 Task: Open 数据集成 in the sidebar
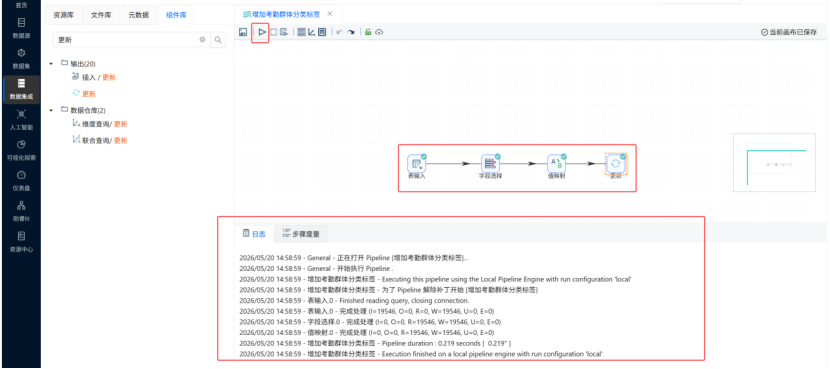(21, 89)
